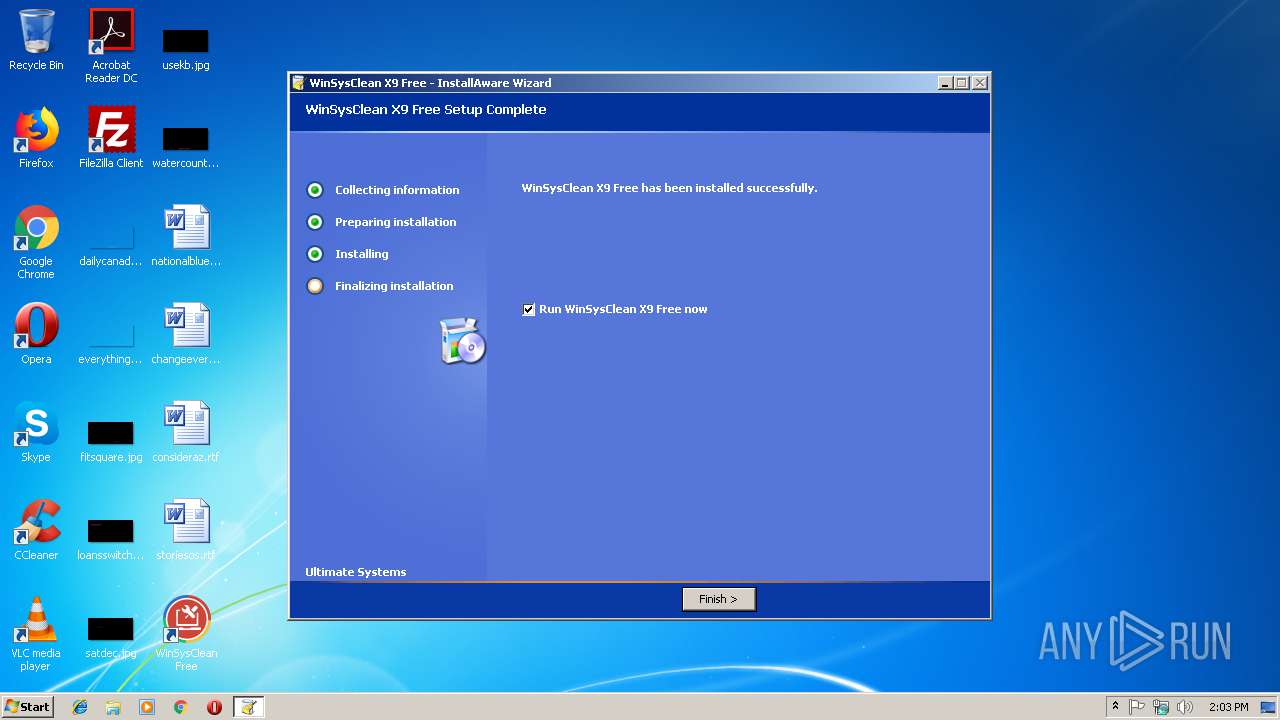The image size is (1280, 720).
Task: Click the installer title bar icon
Action: (298, 83)
